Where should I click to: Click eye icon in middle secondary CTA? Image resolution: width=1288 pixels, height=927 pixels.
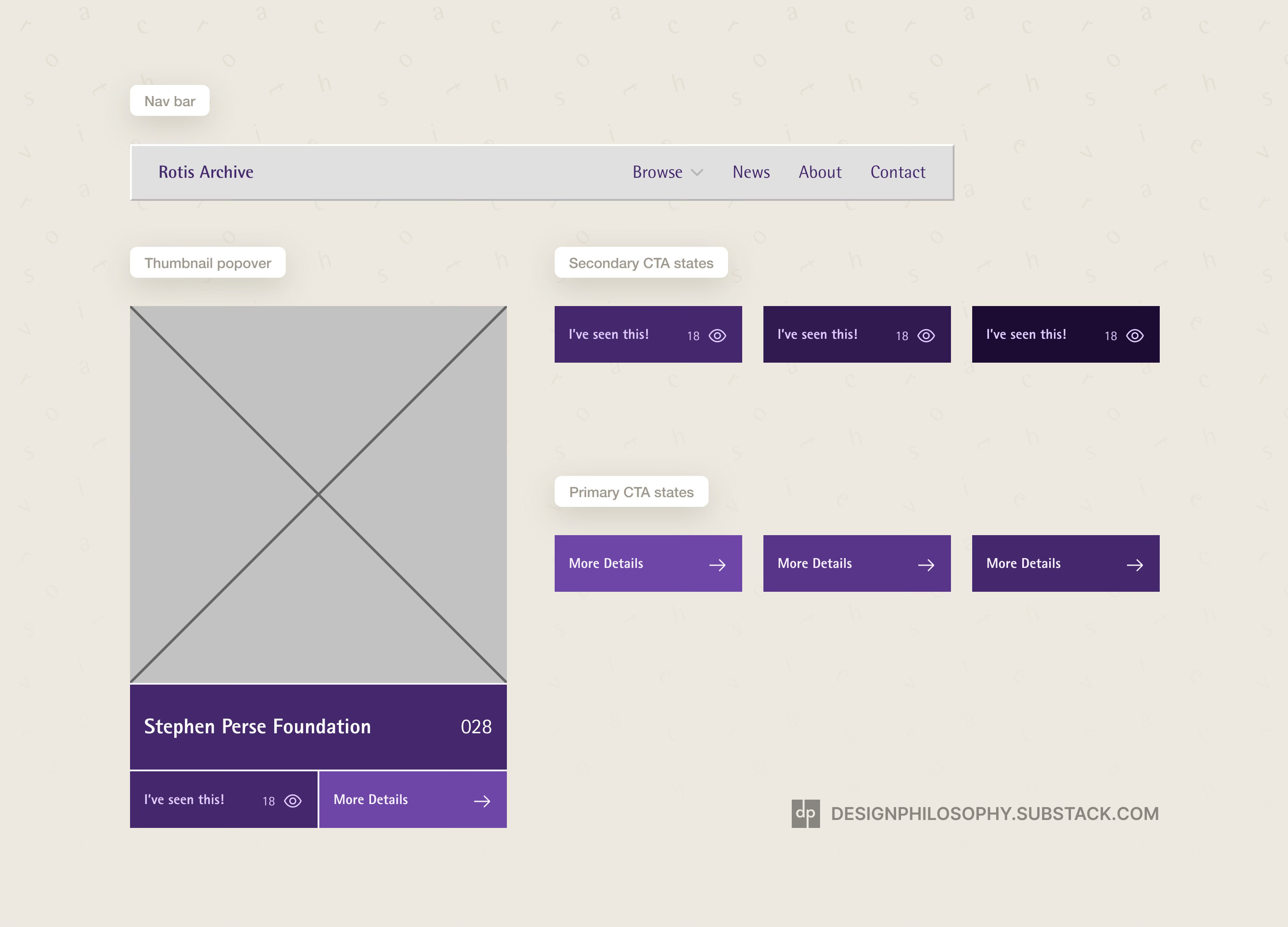click(x=926, y=336)
